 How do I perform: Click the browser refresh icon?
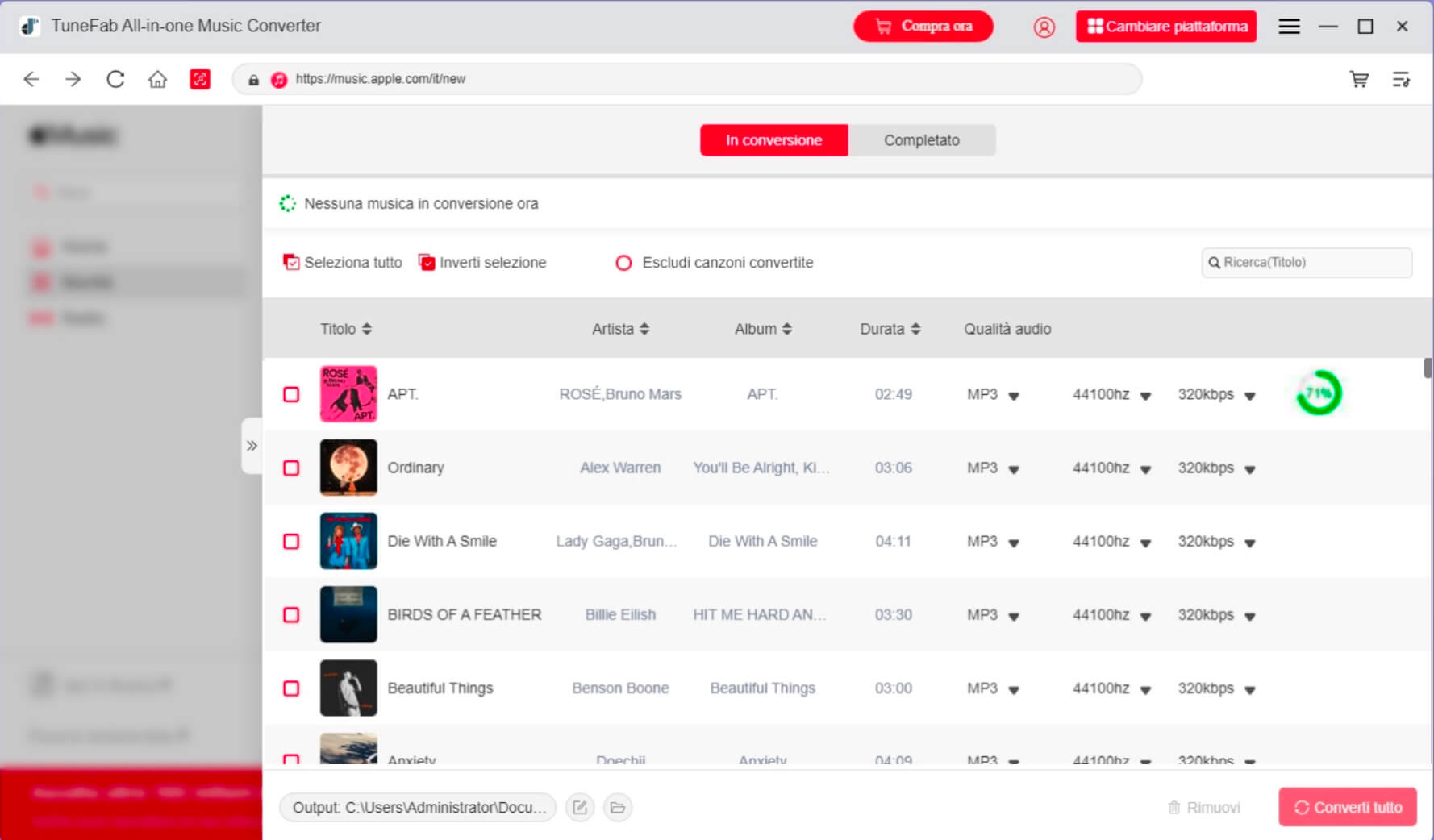tap(115, 79)
